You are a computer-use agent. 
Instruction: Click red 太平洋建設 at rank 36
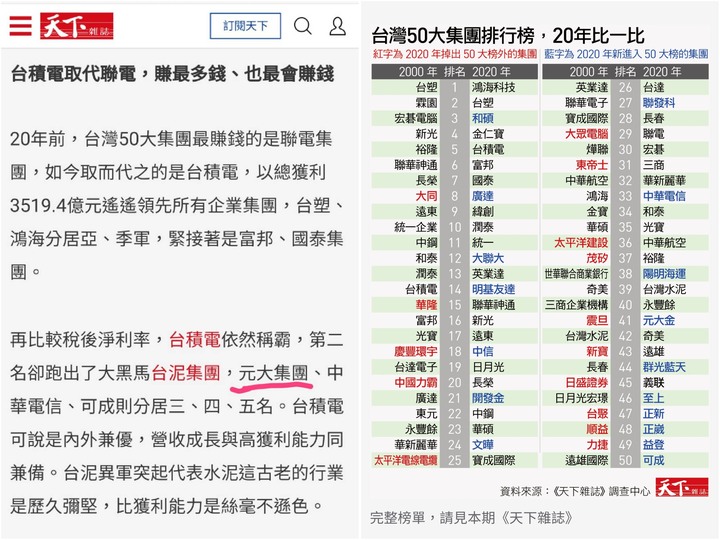tap(581, 243)
